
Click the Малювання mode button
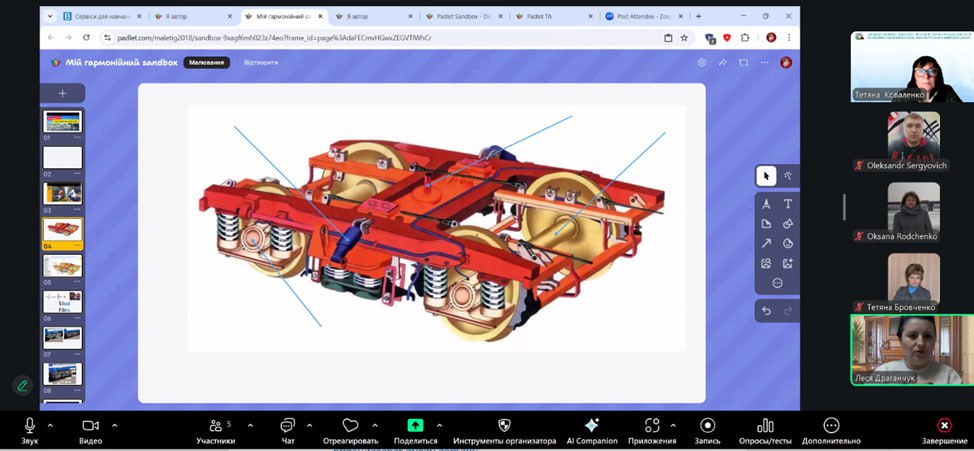pyautogui.click(x=206, y=62)
